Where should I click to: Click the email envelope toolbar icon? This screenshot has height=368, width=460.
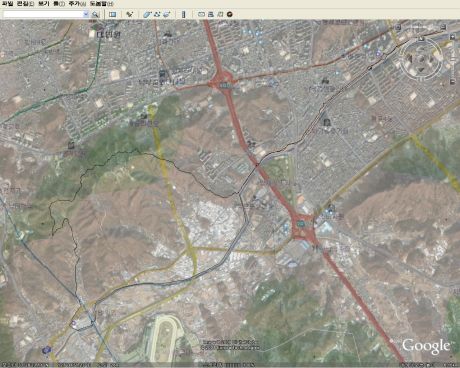tap(201, 14)
